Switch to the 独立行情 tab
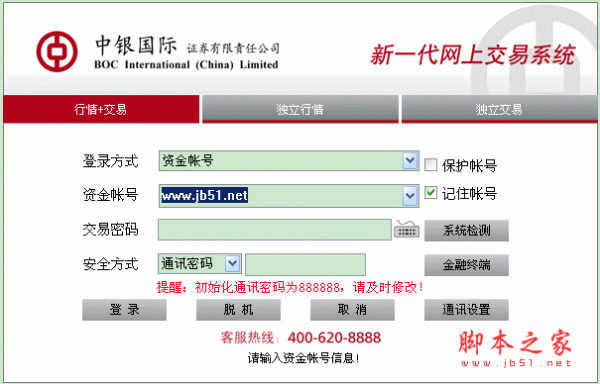 click(x=300, y=109)
